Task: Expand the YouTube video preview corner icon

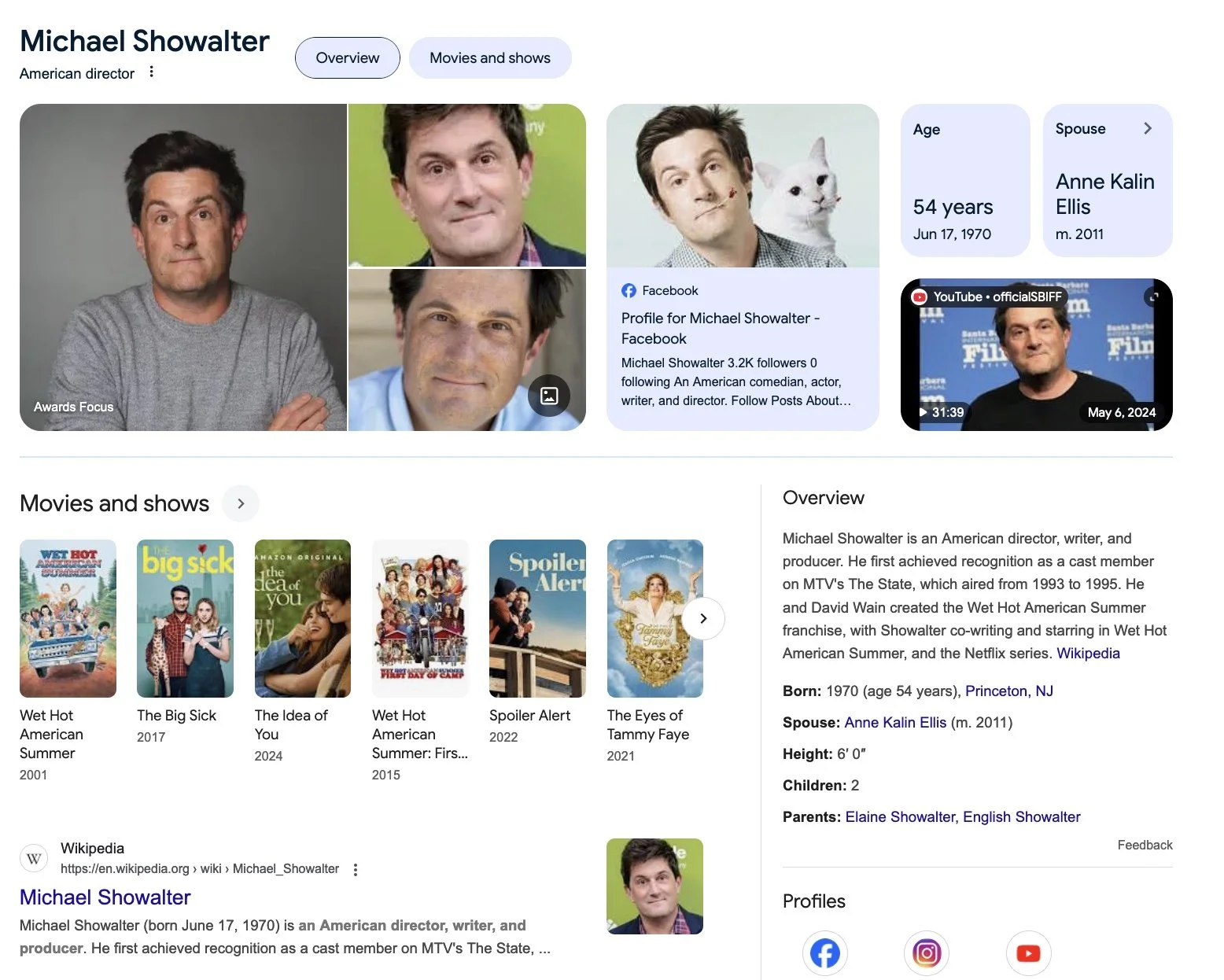Action: [x=1154, y=297]
